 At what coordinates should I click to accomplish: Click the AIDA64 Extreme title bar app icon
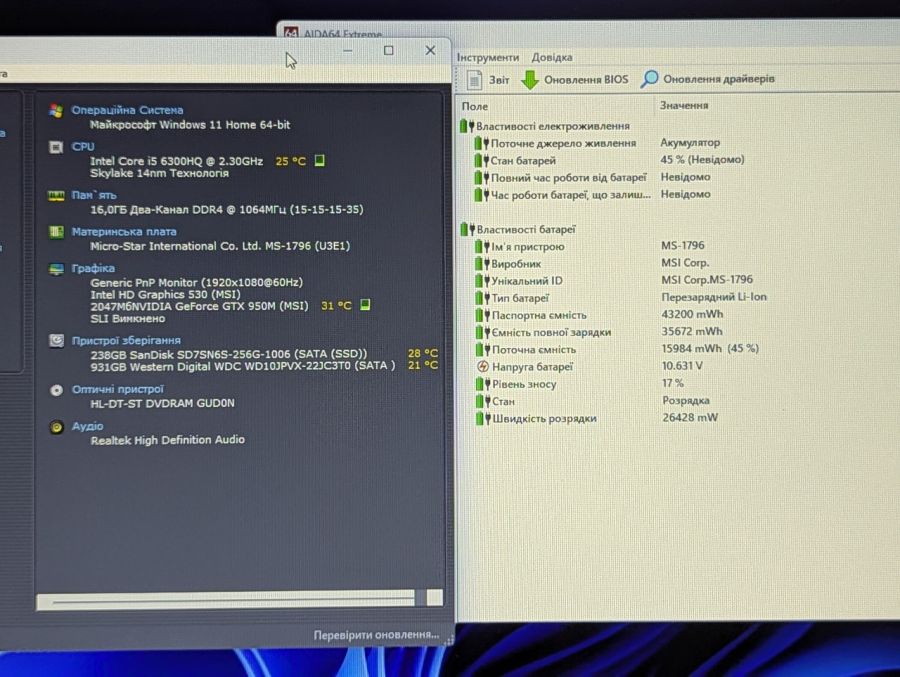pos(291,33)
